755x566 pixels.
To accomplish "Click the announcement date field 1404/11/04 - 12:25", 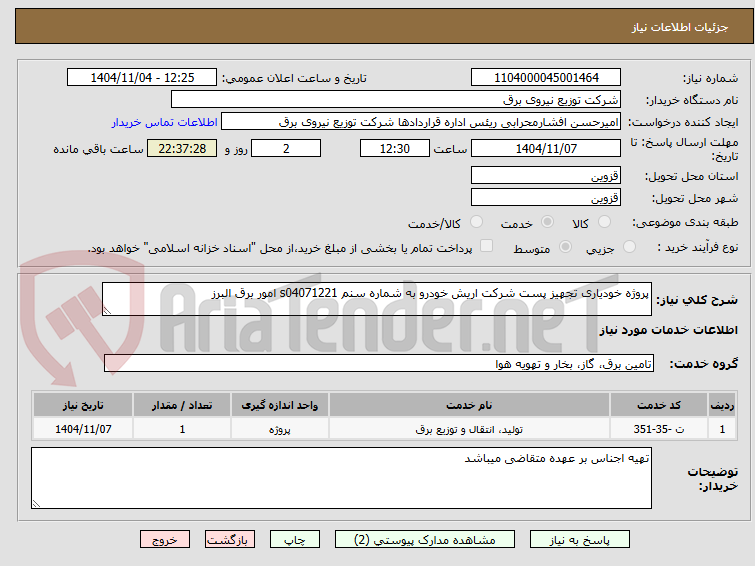I will [x=142, y=78].
